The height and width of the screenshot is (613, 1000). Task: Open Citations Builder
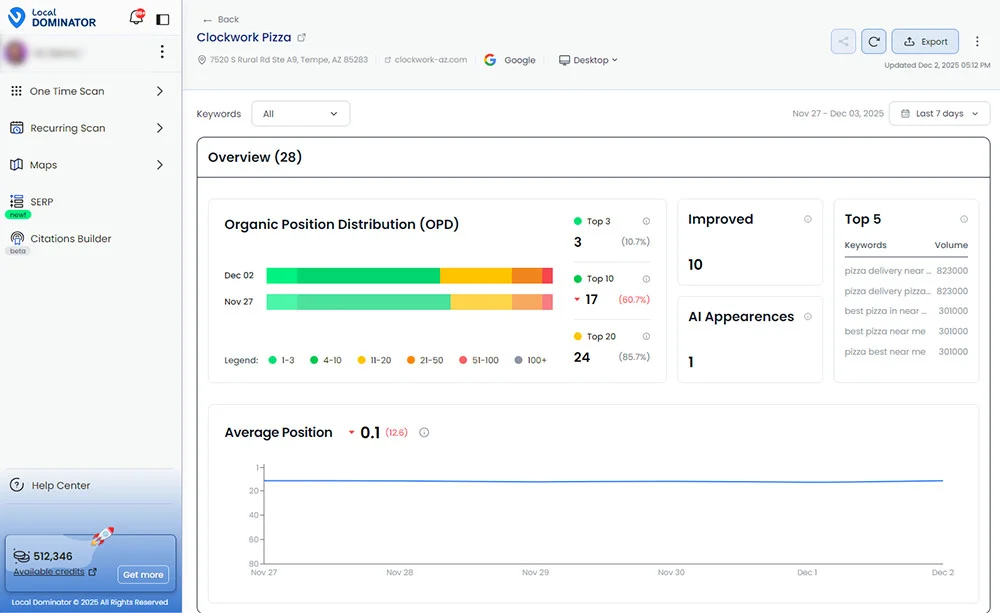tap(71, 239)
